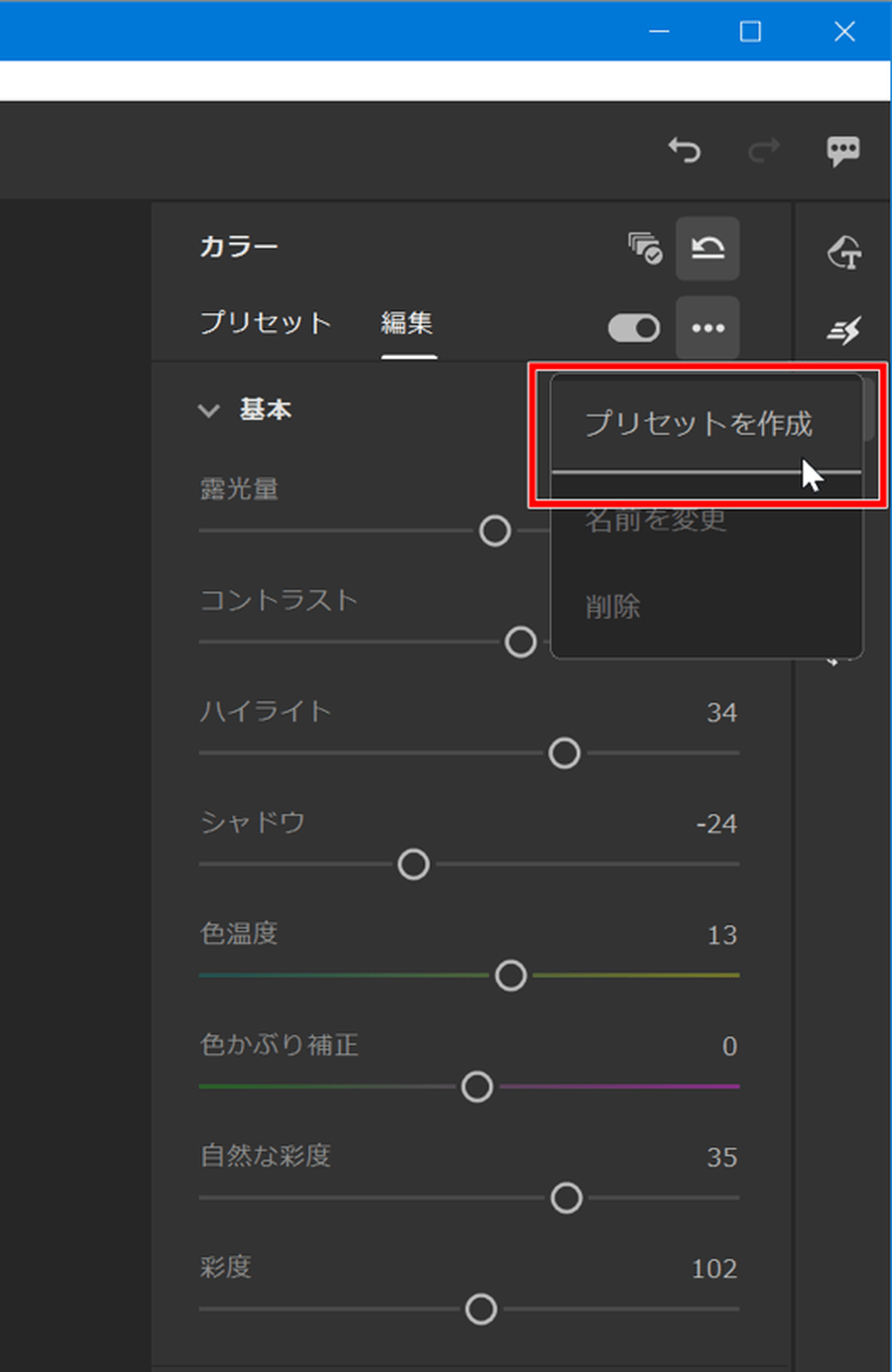Collapse the 基本 section chevron

(x=208, y=410)
